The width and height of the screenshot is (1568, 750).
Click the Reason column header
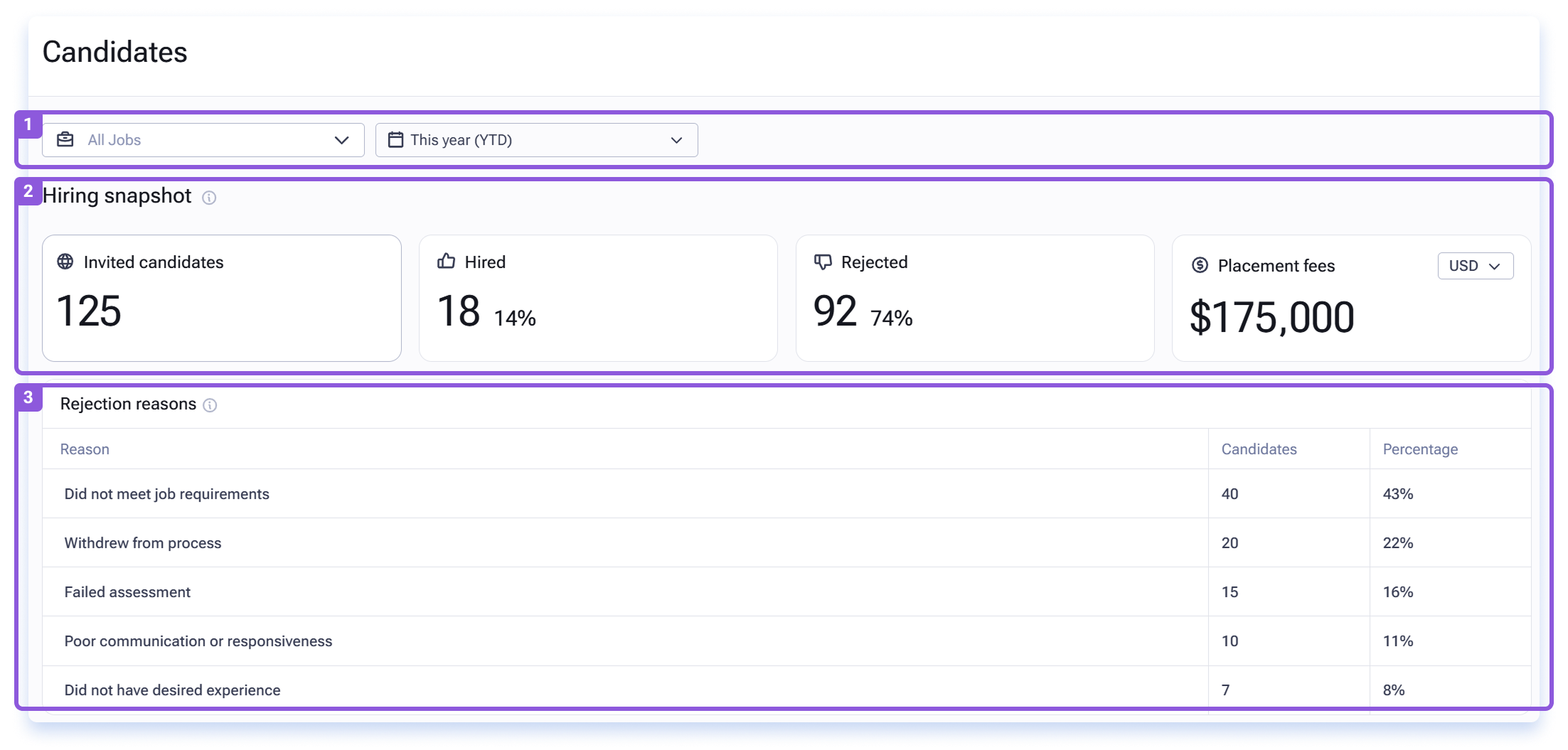[85, 449]
